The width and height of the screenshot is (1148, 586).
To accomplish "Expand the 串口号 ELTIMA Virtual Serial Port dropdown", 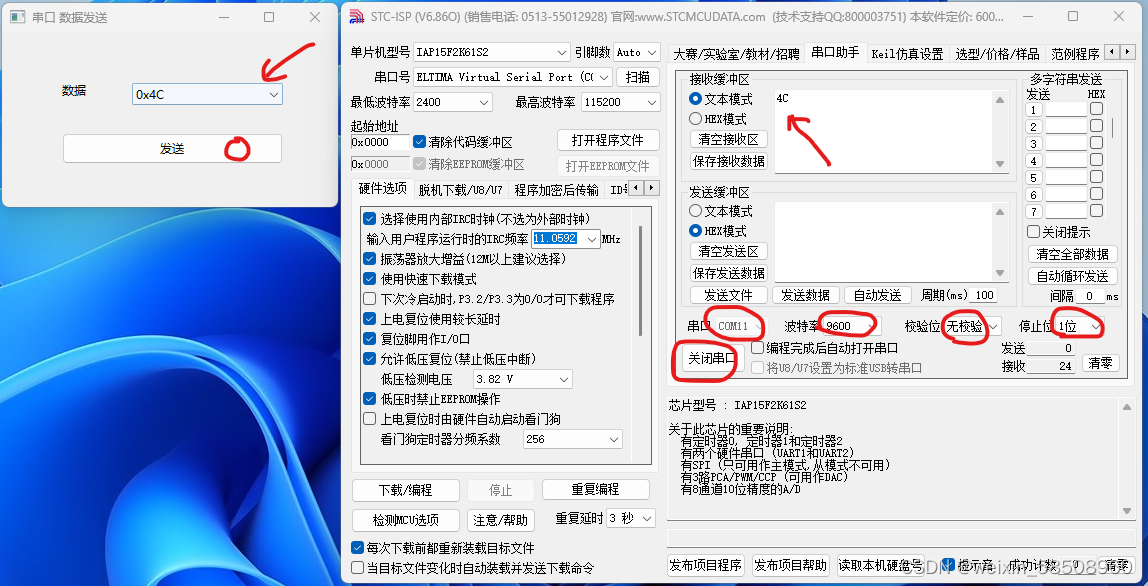I will pyautogui.click(x=512, y=77).
